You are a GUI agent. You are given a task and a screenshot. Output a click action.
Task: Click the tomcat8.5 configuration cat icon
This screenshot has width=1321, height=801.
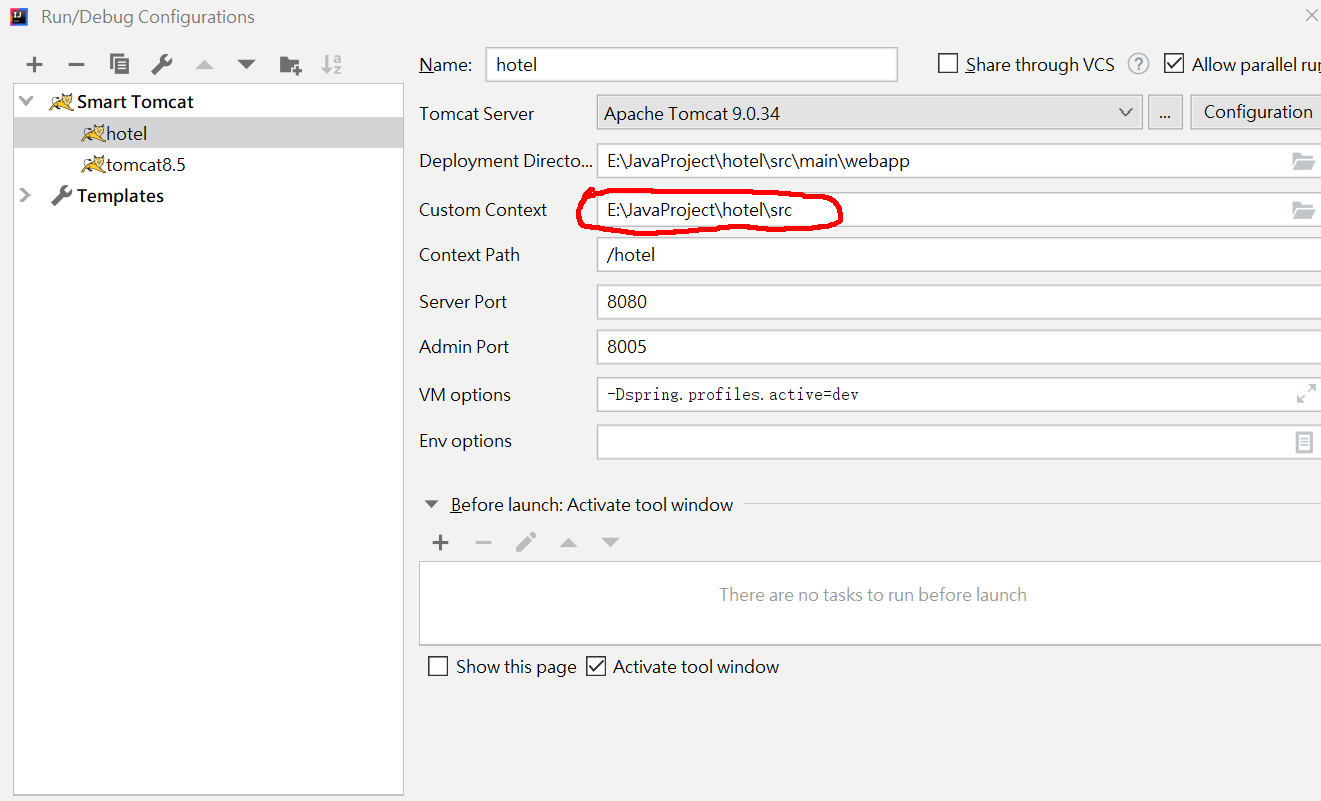coord(94,165)
